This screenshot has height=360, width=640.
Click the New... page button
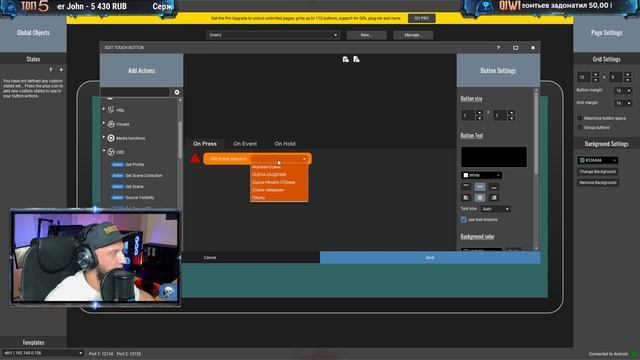click(366, 35)
